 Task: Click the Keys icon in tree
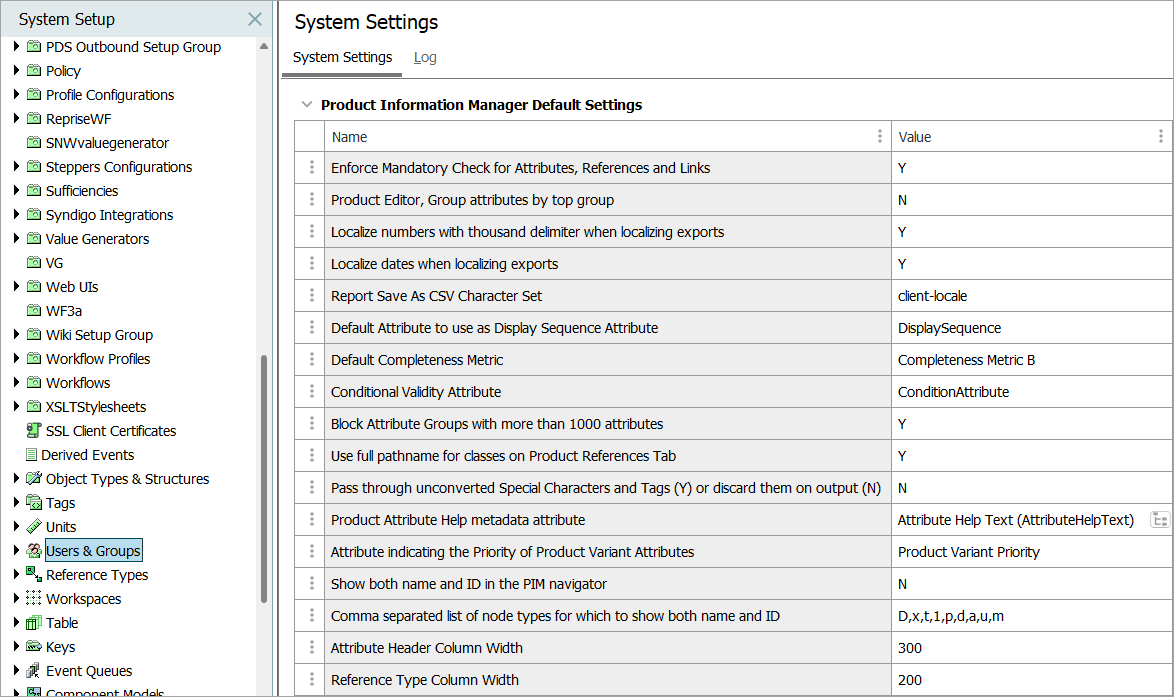click(x=34, y=647)
